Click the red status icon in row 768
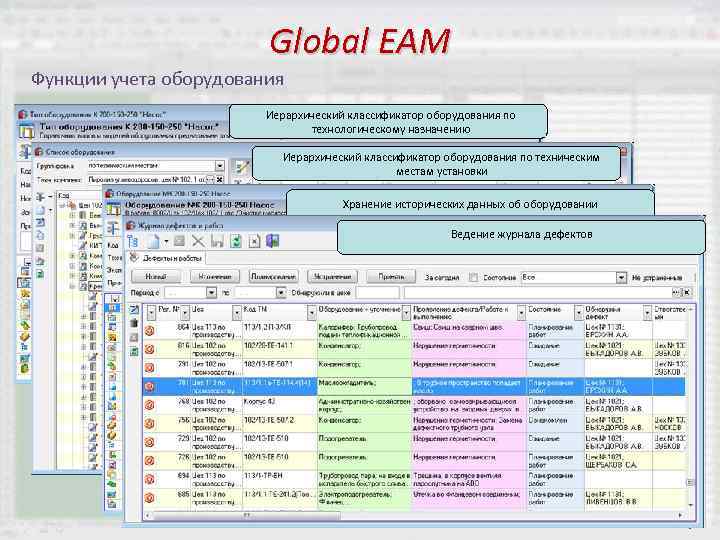Viewport: 720px width, 540px height. (x=150, y=405)
